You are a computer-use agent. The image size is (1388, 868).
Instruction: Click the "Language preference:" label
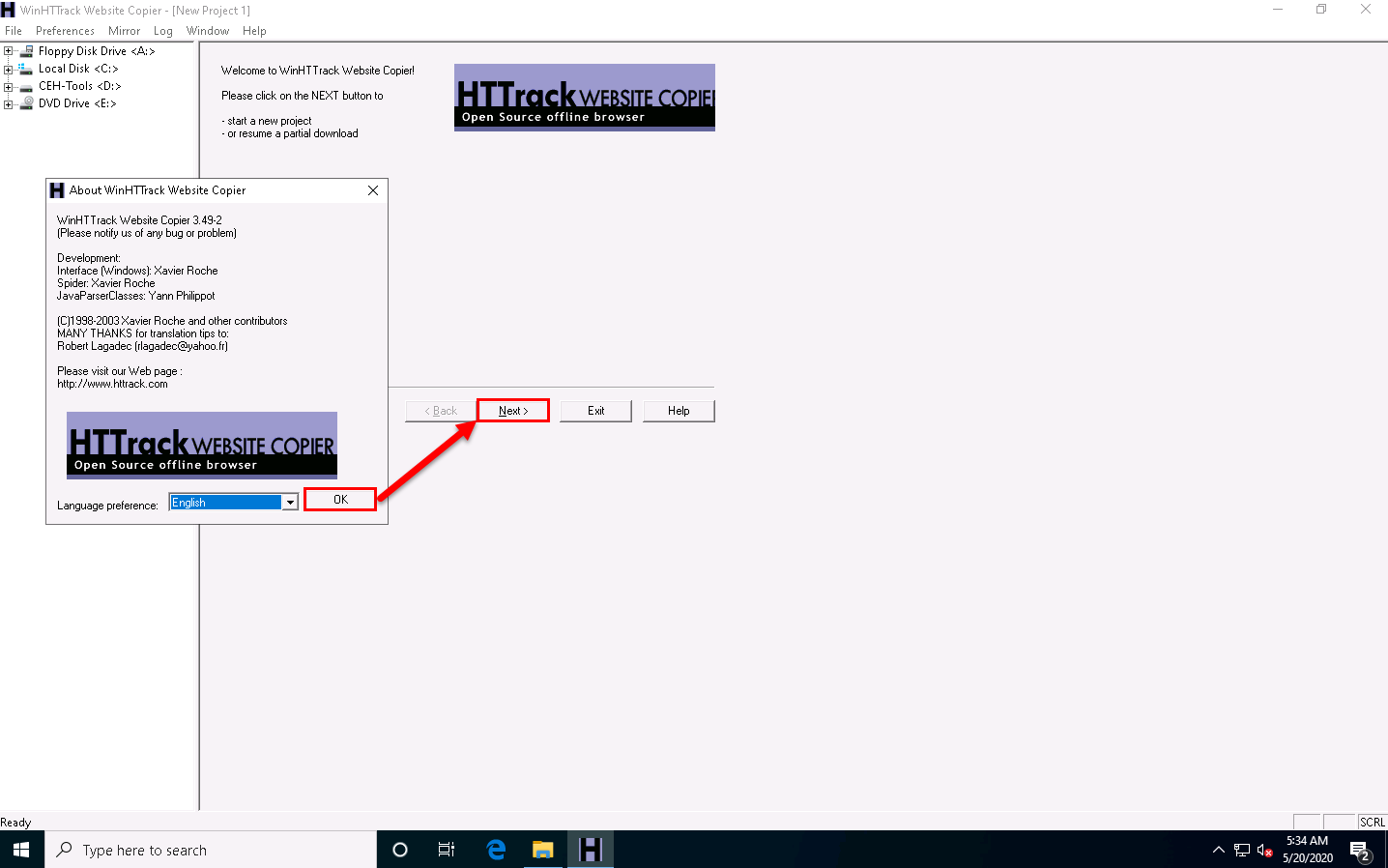pos(107,506)
